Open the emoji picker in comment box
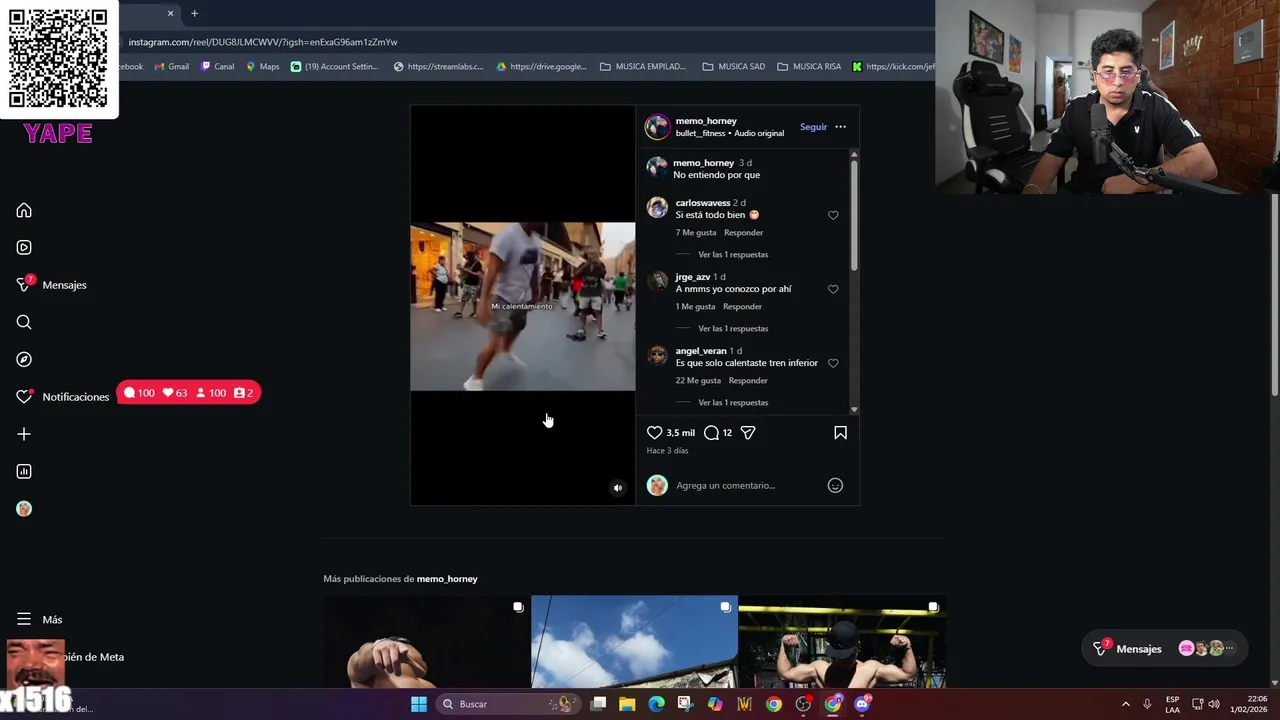The height and width of the screenshot is (720, 1280). 835,486
